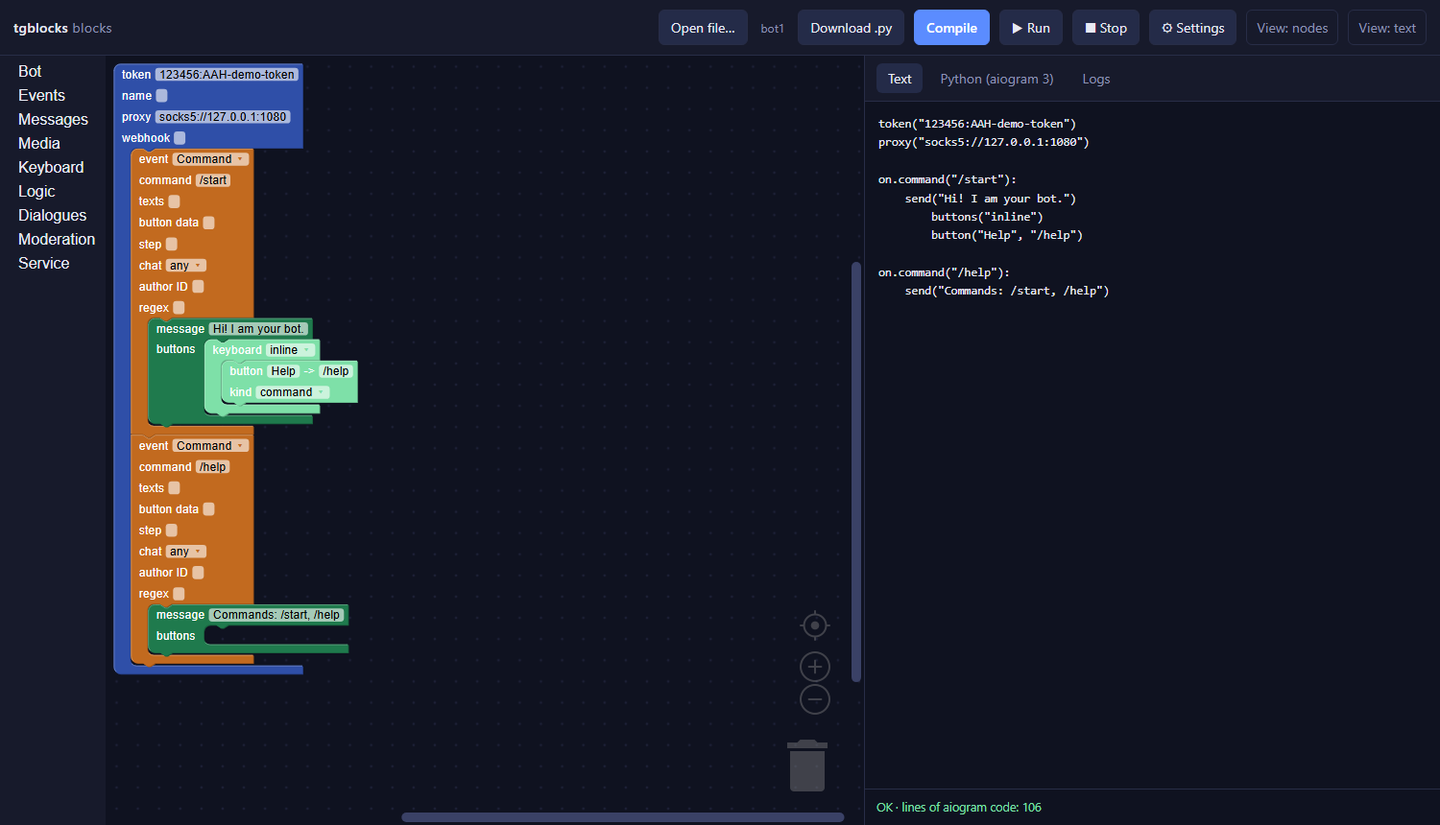The width and height of the screenshot is (1440, 825).
Task: Show the Logs tab
Action: point(1096,79)
